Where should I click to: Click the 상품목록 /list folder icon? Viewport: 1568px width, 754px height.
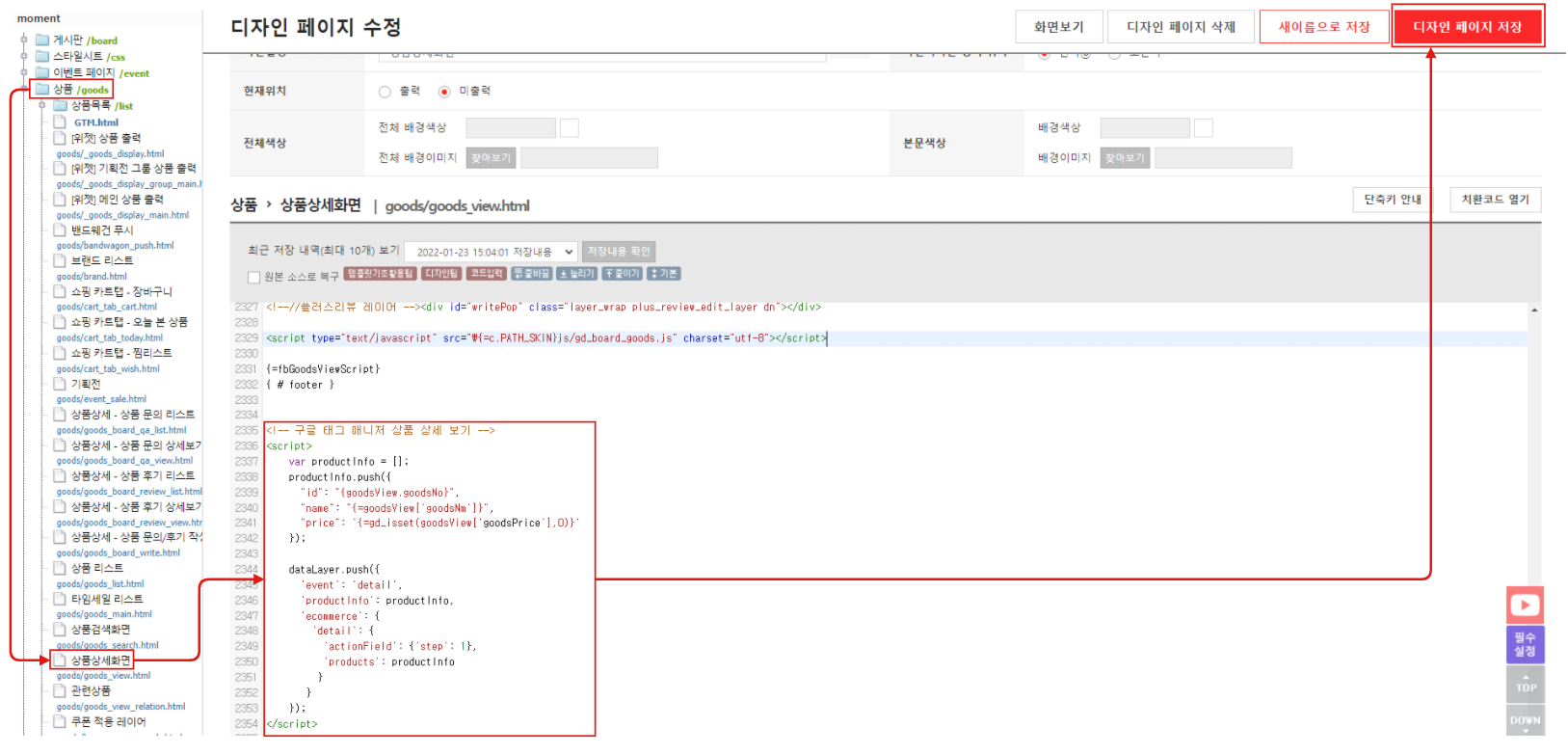tap(60, 106)
